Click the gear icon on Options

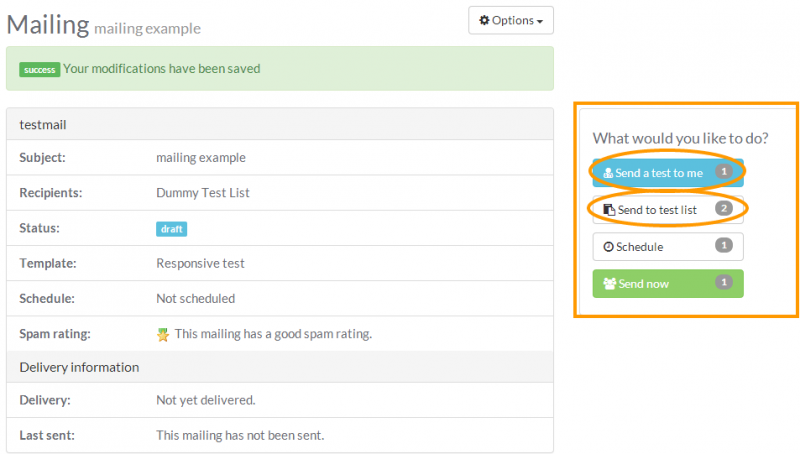click(485, 20)
